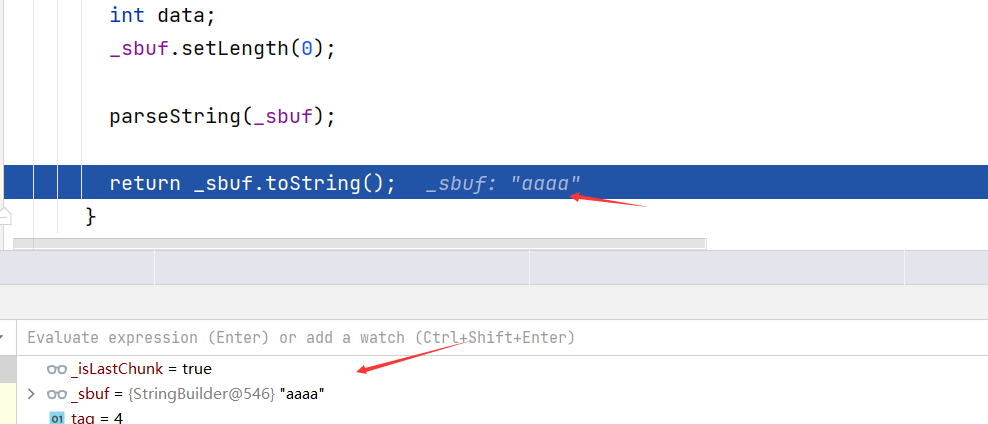Click the int keyword in data declaration
The height and width of the screenshot is (424, 988).
point(127,15)
